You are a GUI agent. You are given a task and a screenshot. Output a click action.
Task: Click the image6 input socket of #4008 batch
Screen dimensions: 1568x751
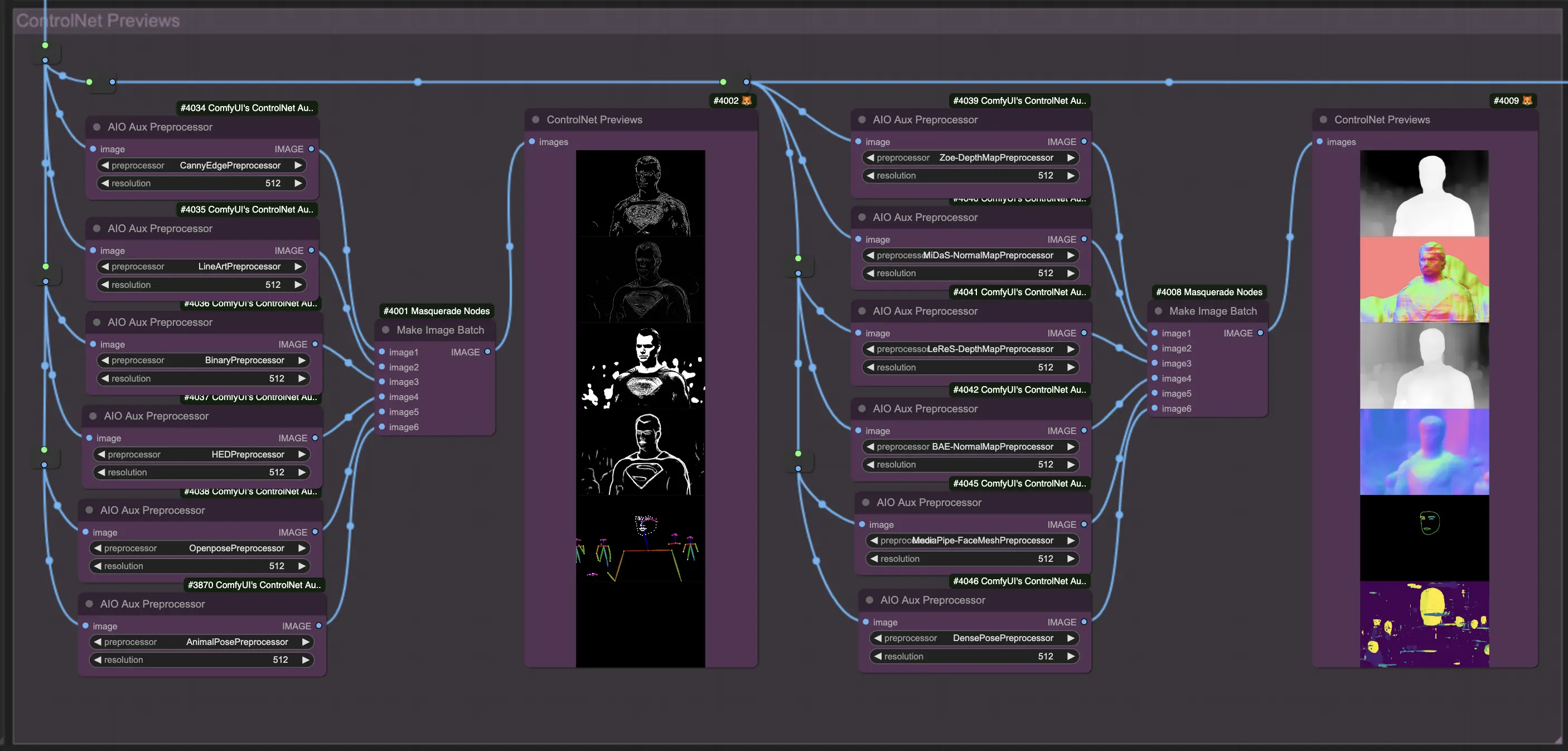1155,408
